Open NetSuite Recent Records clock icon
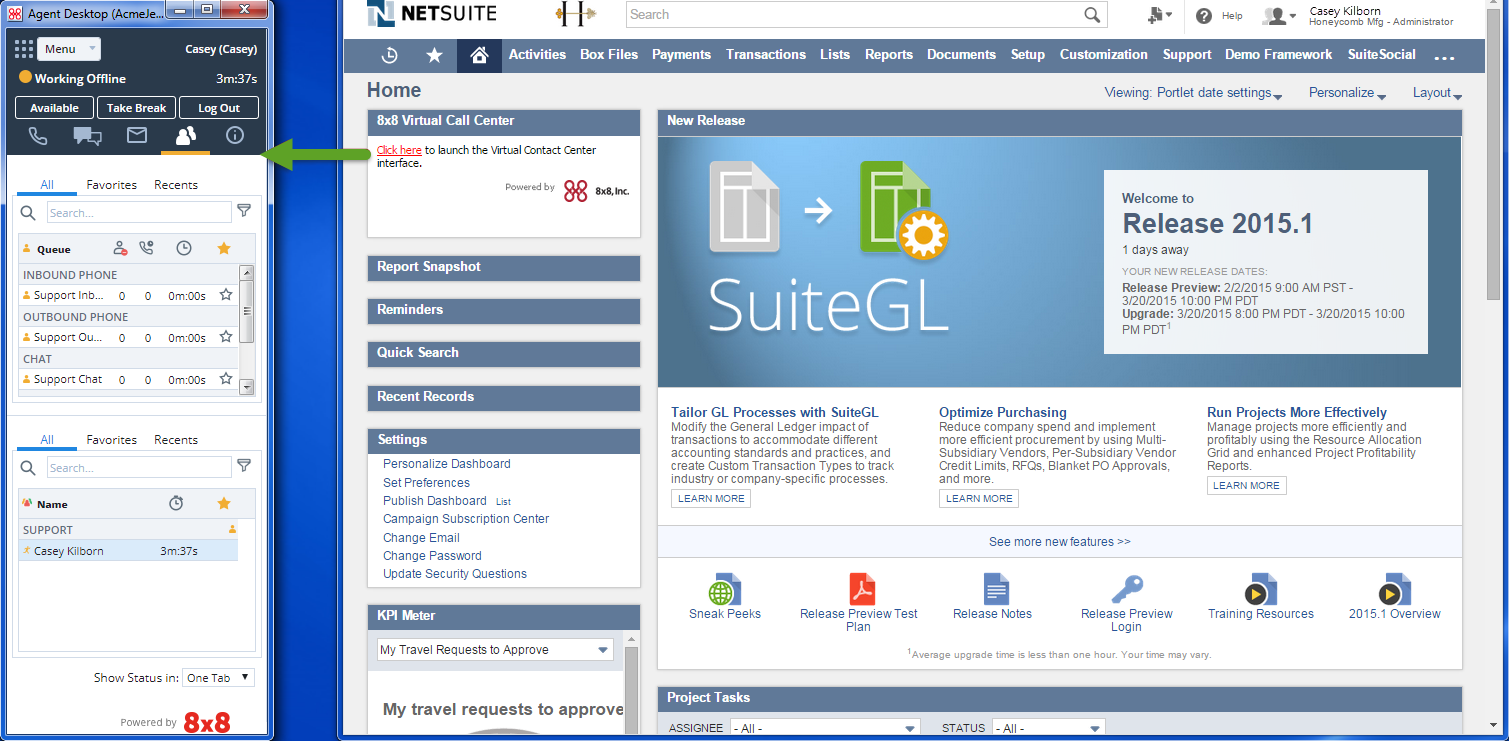Screen dimensions: 1509x741 click(x=390, y=55)
